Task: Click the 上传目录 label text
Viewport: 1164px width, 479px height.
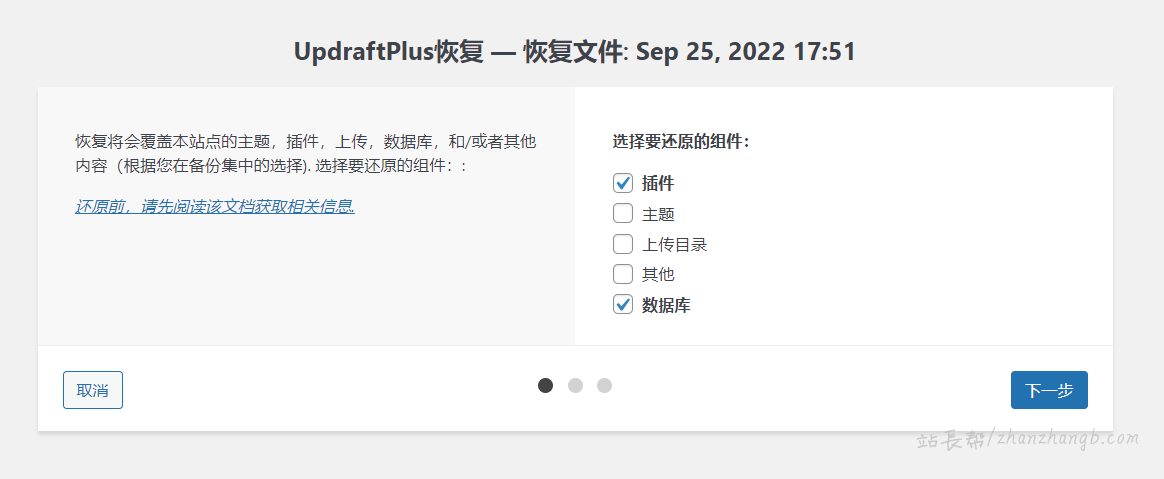Action: click(674, 244)
